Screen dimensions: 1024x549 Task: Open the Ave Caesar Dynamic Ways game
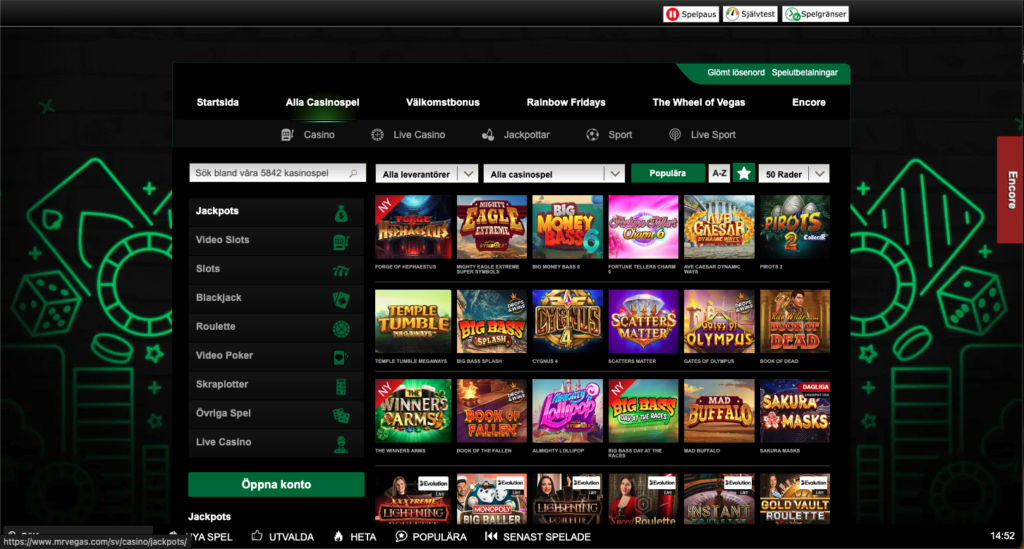pos(719,227)
